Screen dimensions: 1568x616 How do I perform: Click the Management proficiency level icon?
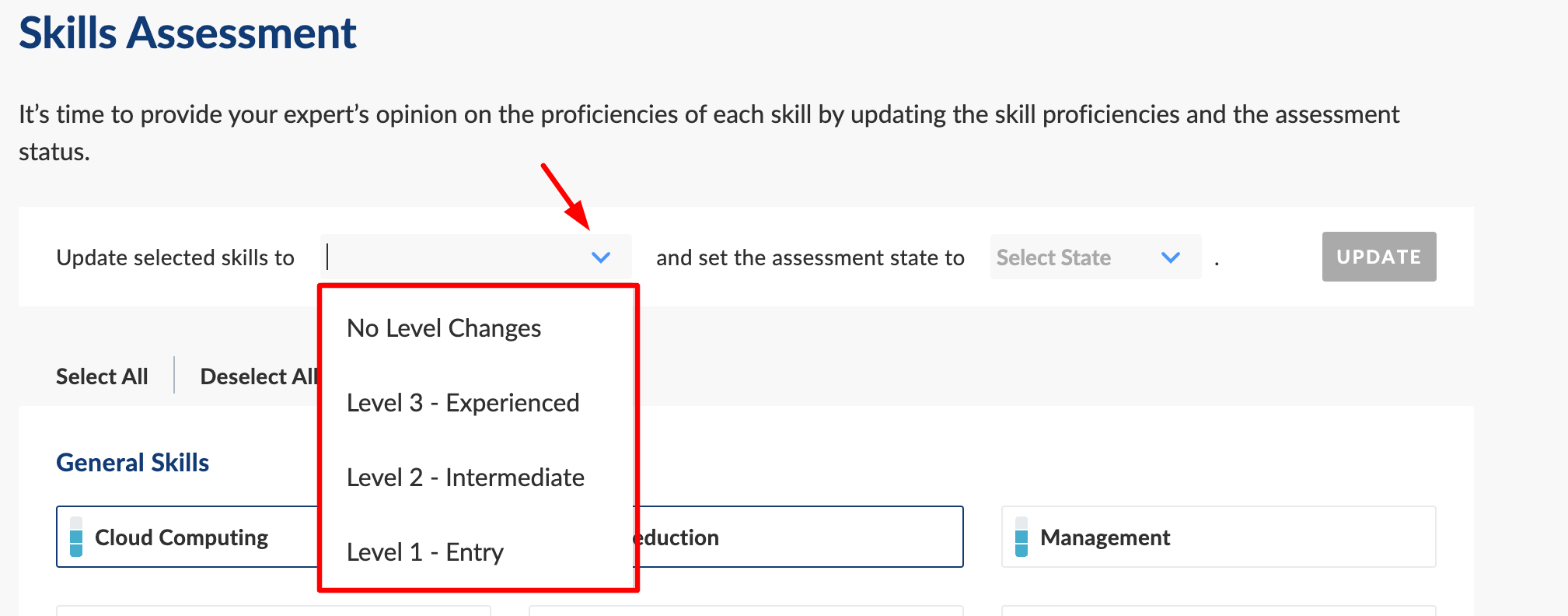point(1021,537)
